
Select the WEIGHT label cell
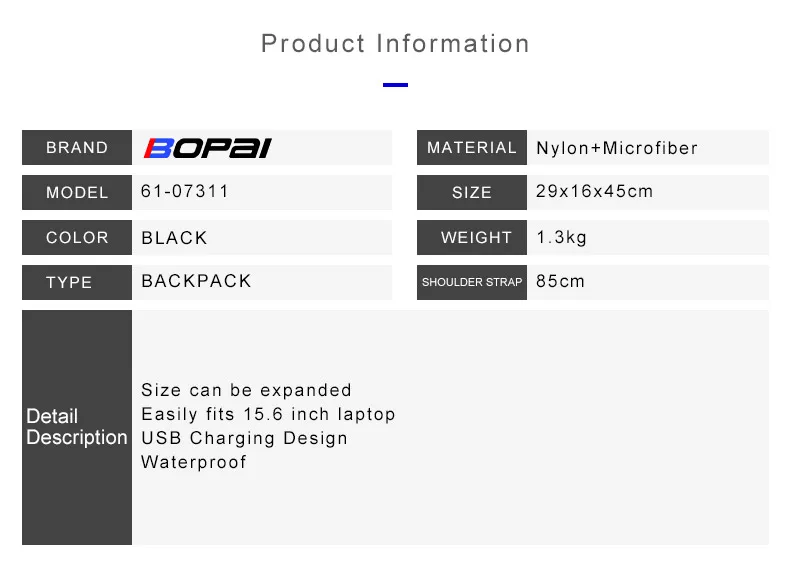click(472, 237)
